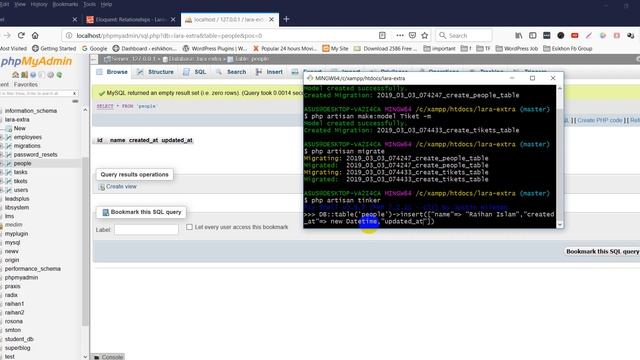Reload the browser page
The width and height of the screenshot is (640, 360).
point(21,36)
